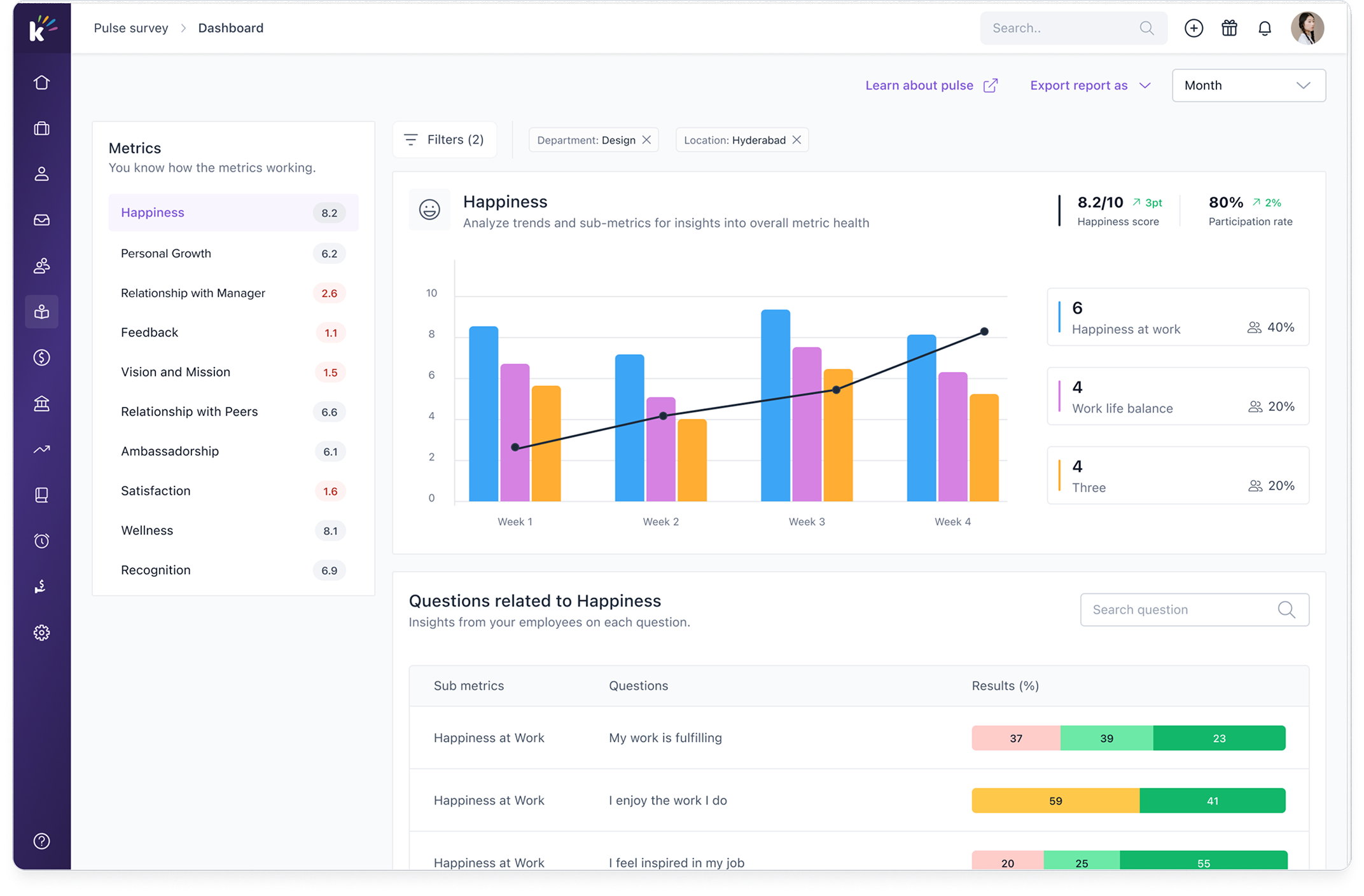Remove the Location: Hyderabad filter chip
The width and height of the screenshot is (1364, 896).
click(797, 140)
